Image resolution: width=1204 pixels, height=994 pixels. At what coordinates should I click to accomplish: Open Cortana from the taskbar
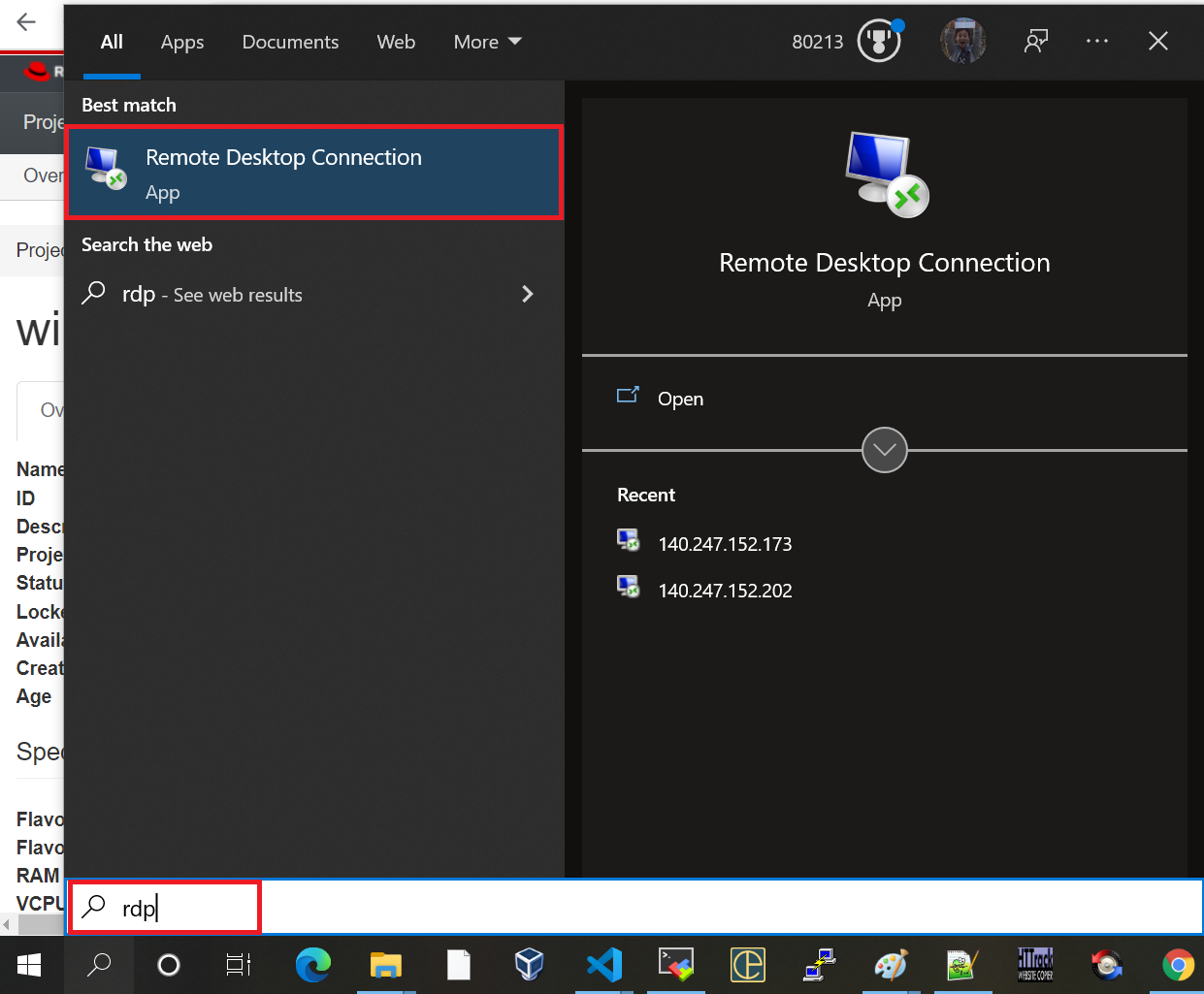click(169, 965)
